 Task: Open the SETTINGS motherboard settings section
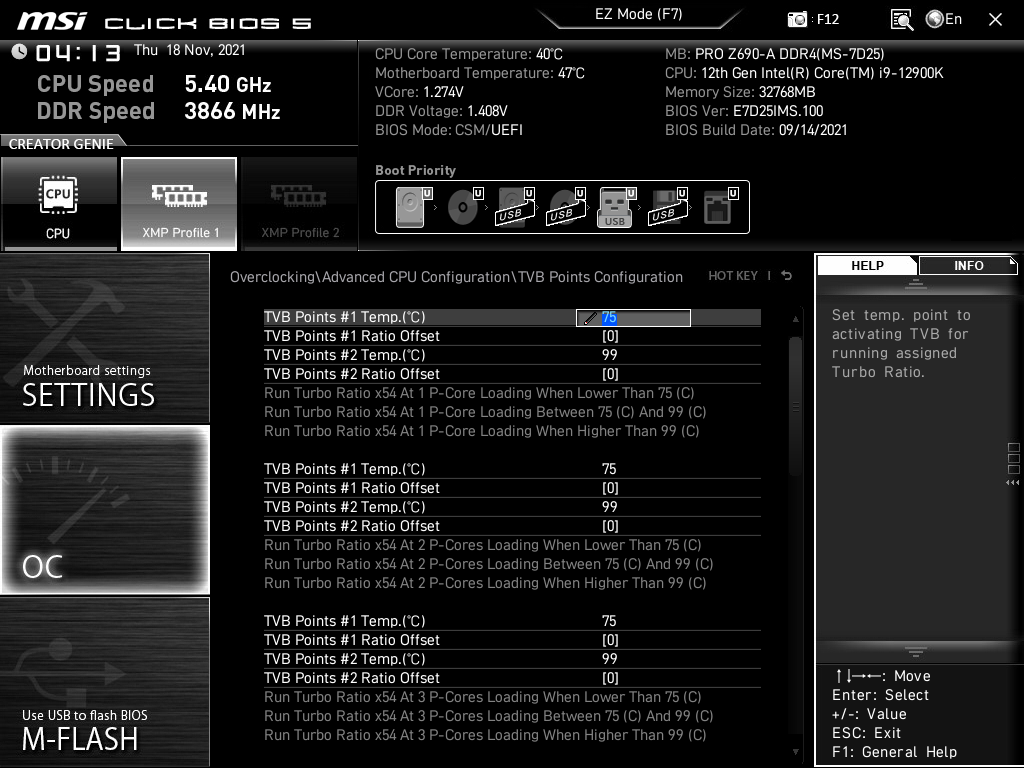104,338
